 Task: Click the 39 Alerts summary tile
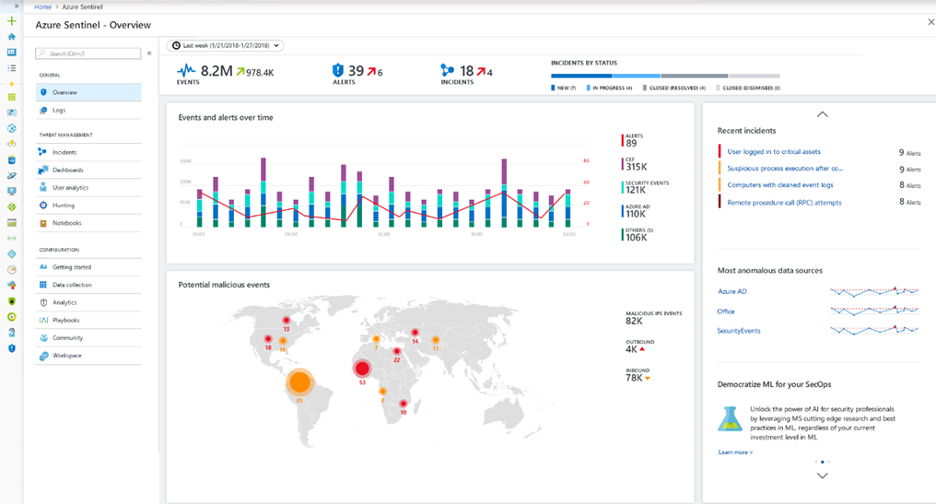[x=357, y=73]
